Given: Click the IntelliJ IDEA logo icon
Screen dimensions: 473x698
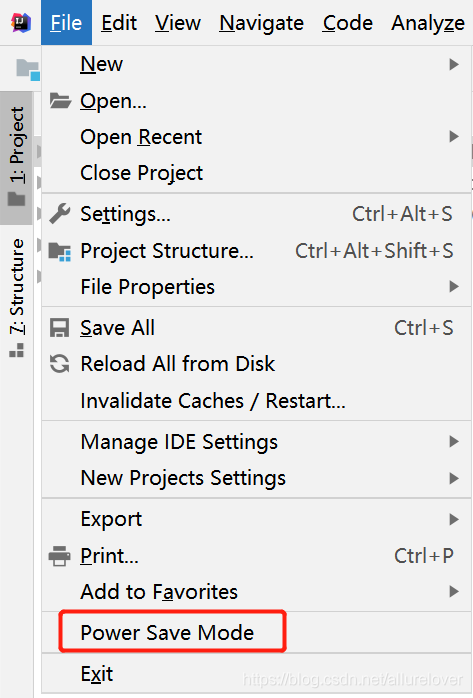Looking at the screenshot, I should pos(21,22).
